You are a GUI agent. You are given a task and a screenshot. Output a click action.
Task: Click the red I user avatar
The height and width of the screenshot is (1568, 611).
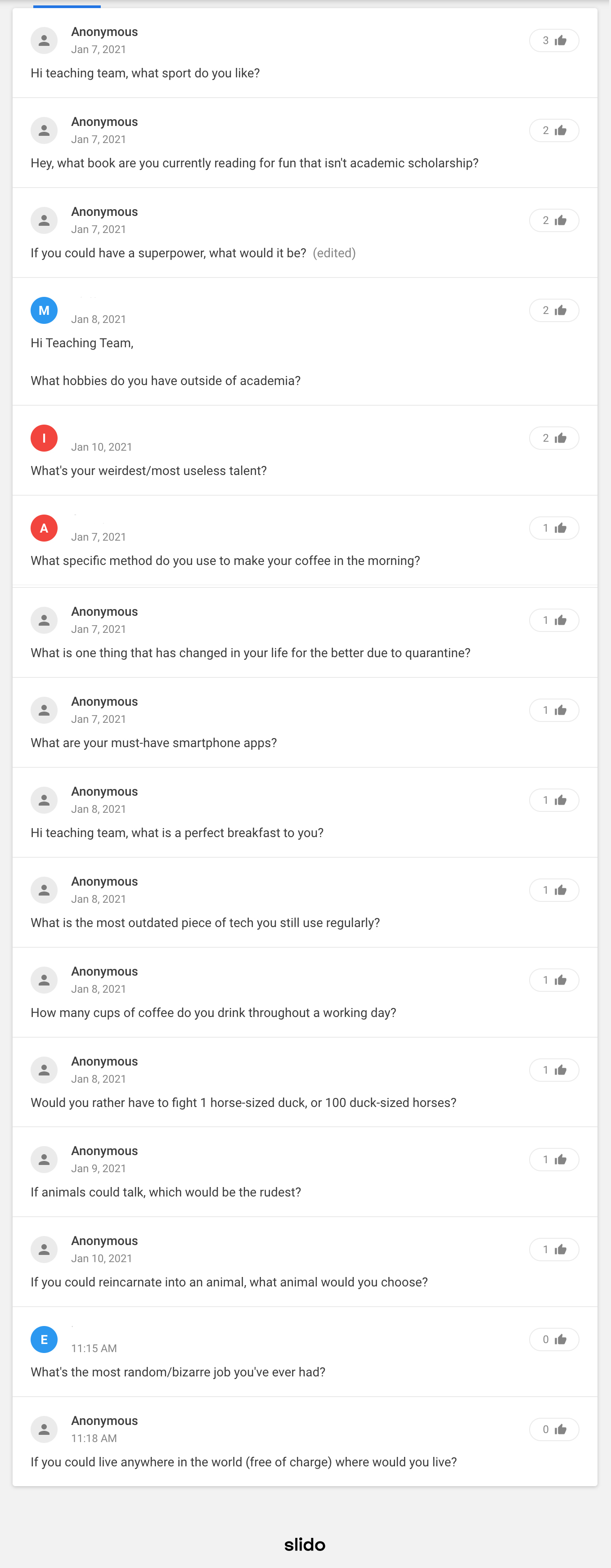pos(45,438)
